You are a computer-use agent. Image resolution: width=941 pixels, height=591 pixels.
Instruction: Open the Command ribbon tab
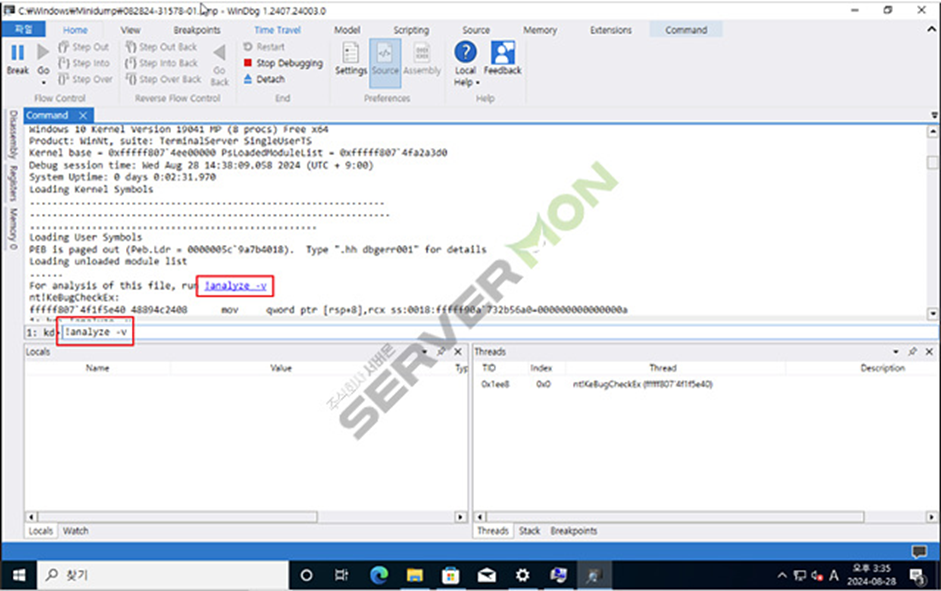pos(686,30)
